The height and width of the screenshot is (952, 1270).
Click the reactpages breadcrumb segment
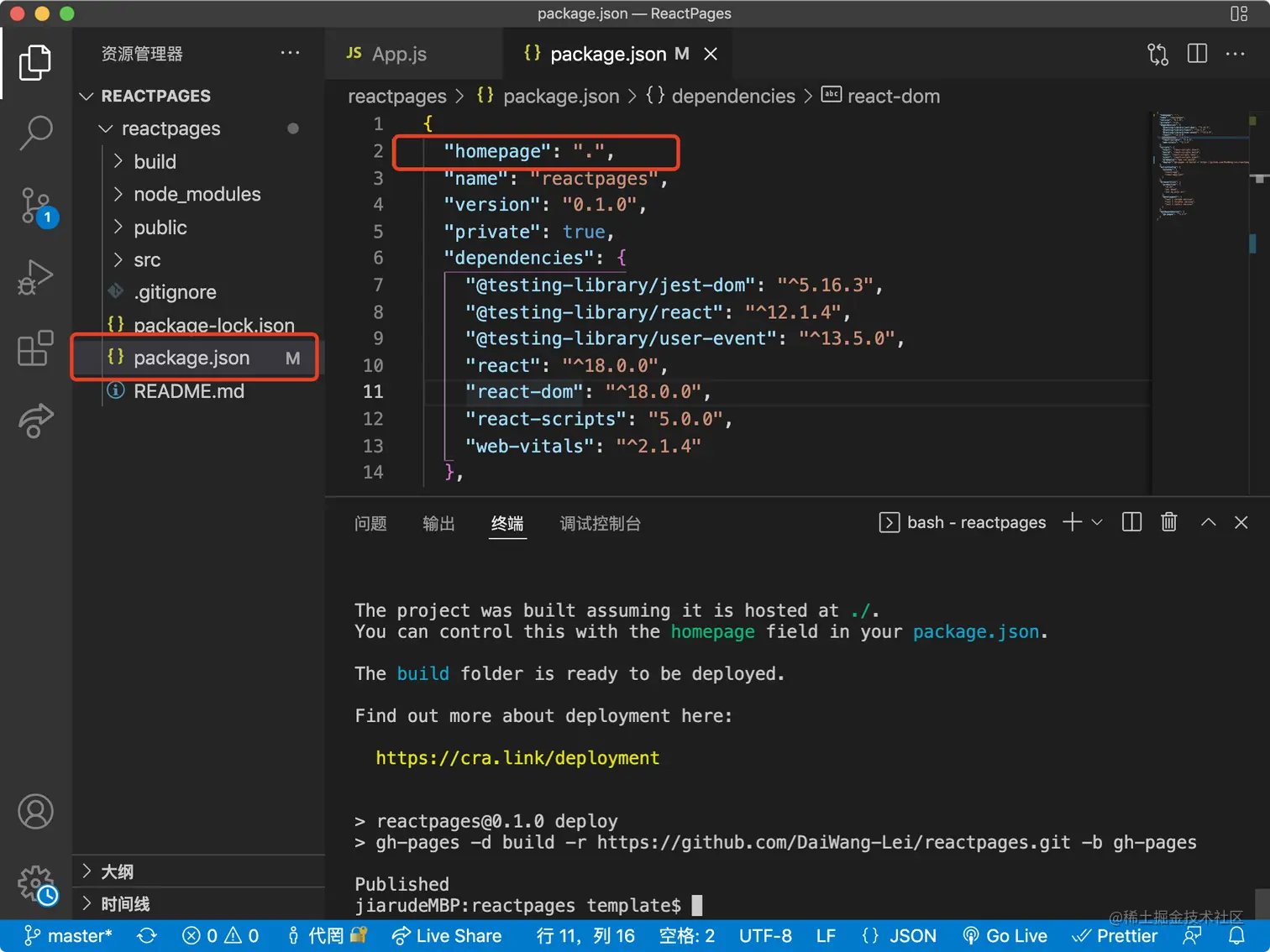point(397,97)
